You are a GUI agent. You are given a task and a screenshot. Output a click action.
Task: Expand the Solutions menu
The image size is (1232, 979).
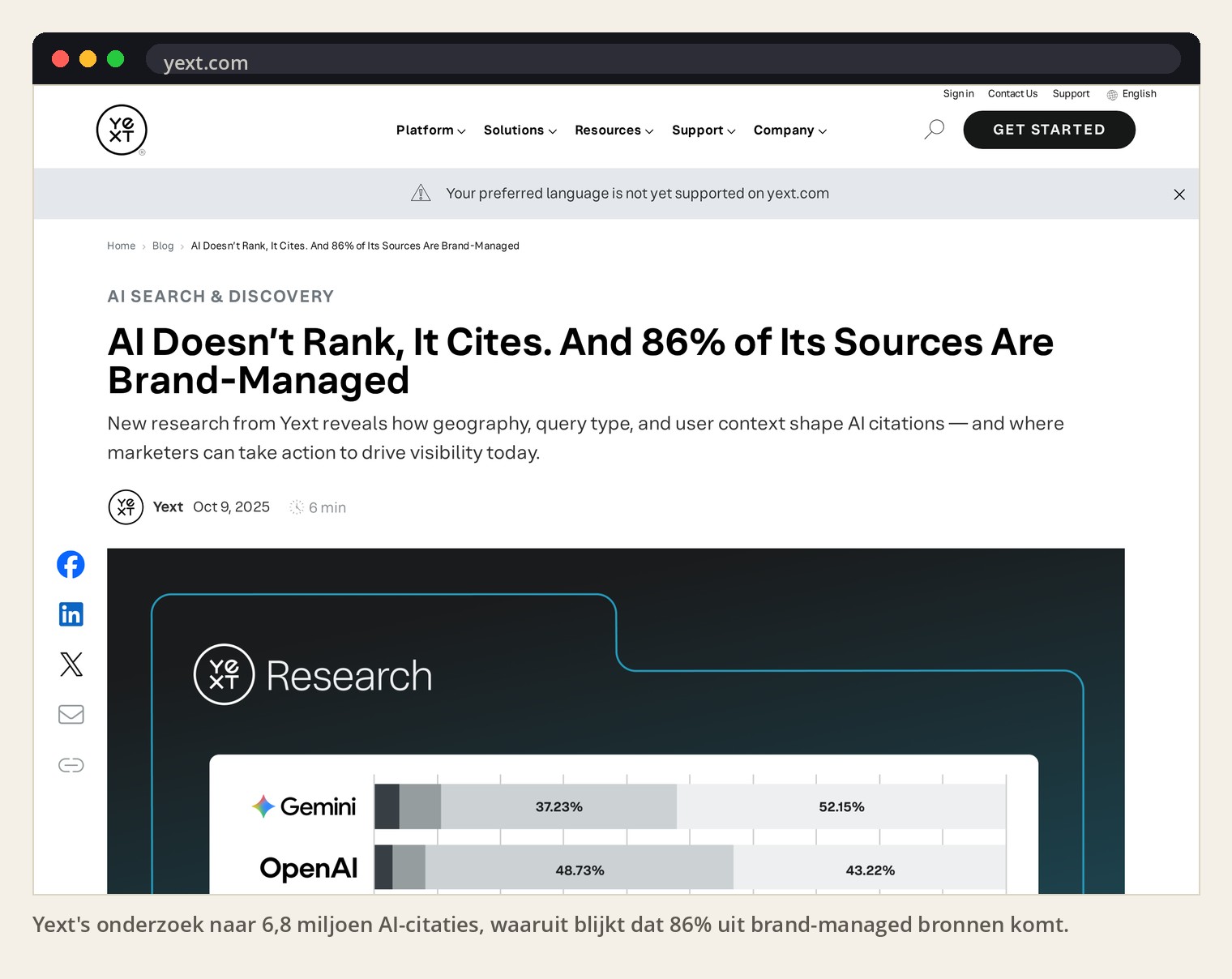point(520,130)
